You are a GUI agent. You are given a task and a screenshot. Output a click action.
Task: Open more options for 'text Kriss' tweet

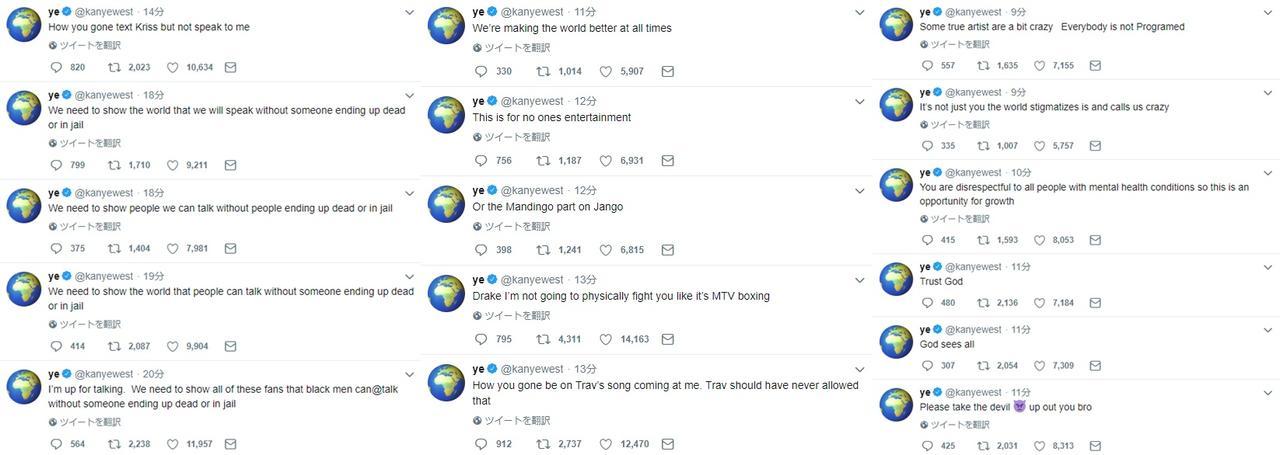[409, 12]
